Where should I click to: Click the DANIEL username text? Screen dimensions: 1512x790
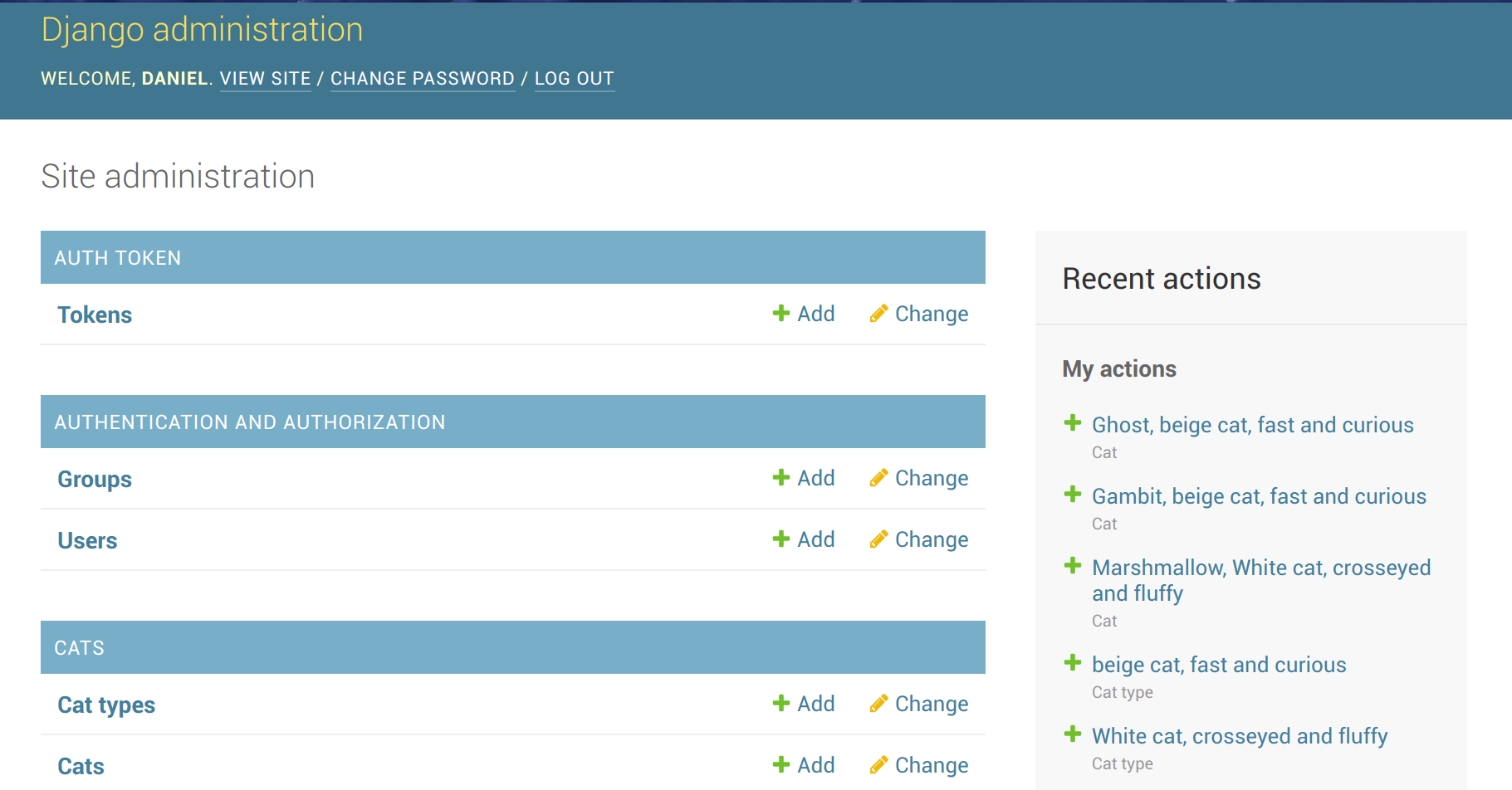174,79
